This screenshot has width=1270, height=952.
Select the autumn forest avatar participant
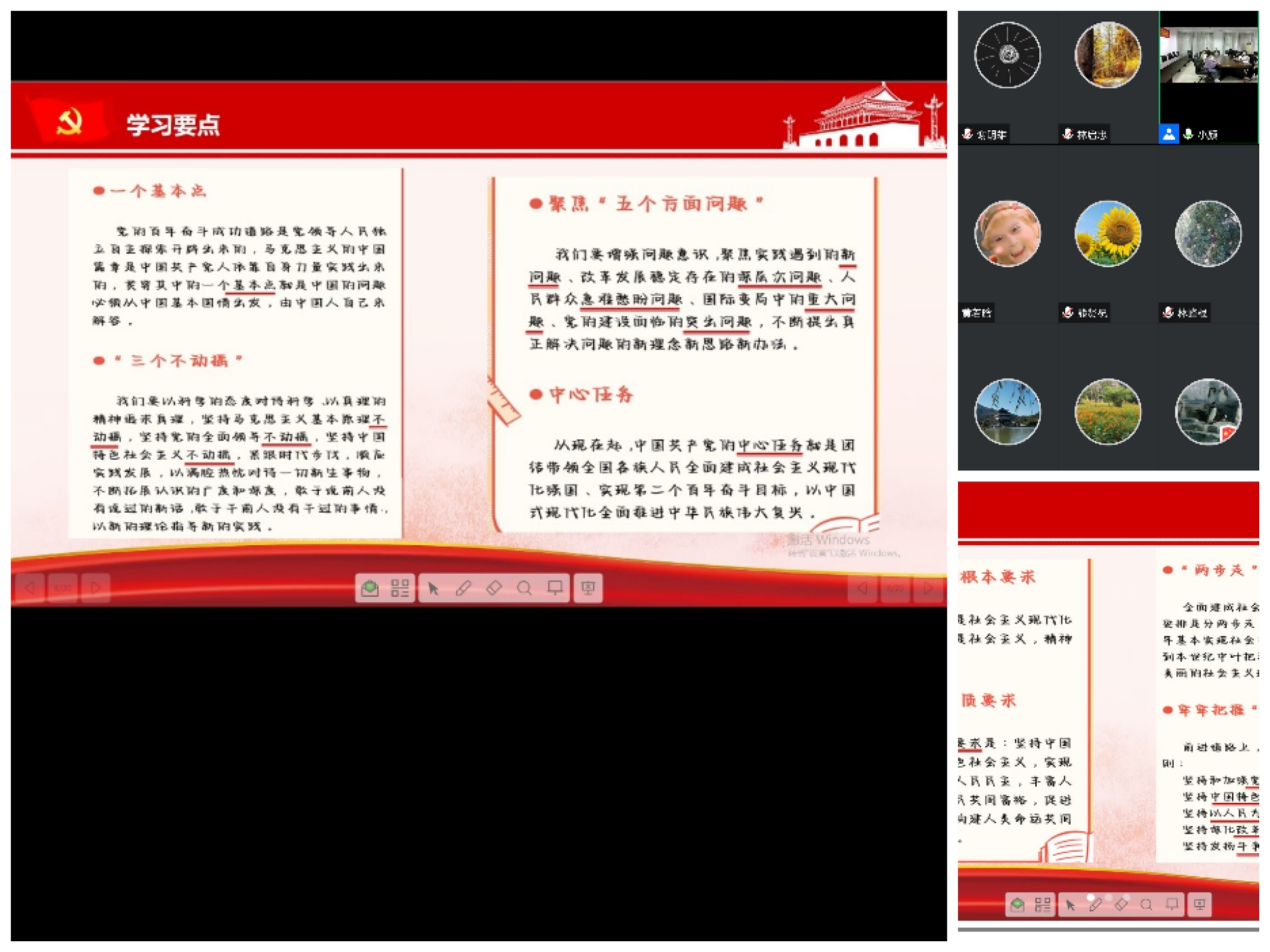coord(1108,55)
